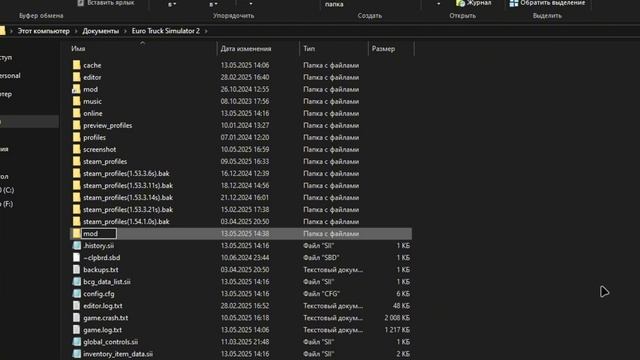
Task: Select the preview_profiles folder icon
Action: point(76,125)
